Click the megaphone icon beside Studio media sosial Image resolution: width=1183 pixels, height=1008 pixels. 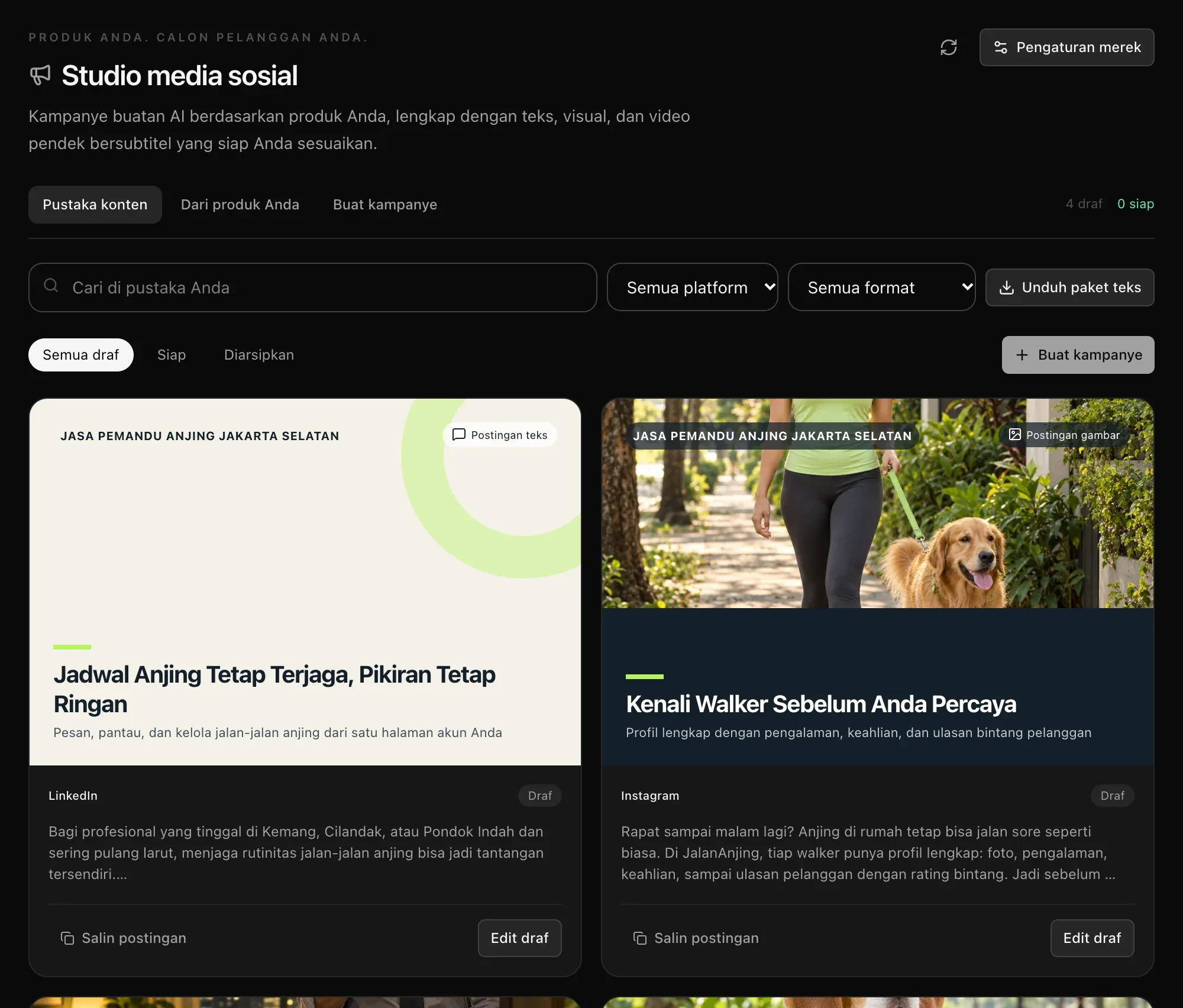40,75
